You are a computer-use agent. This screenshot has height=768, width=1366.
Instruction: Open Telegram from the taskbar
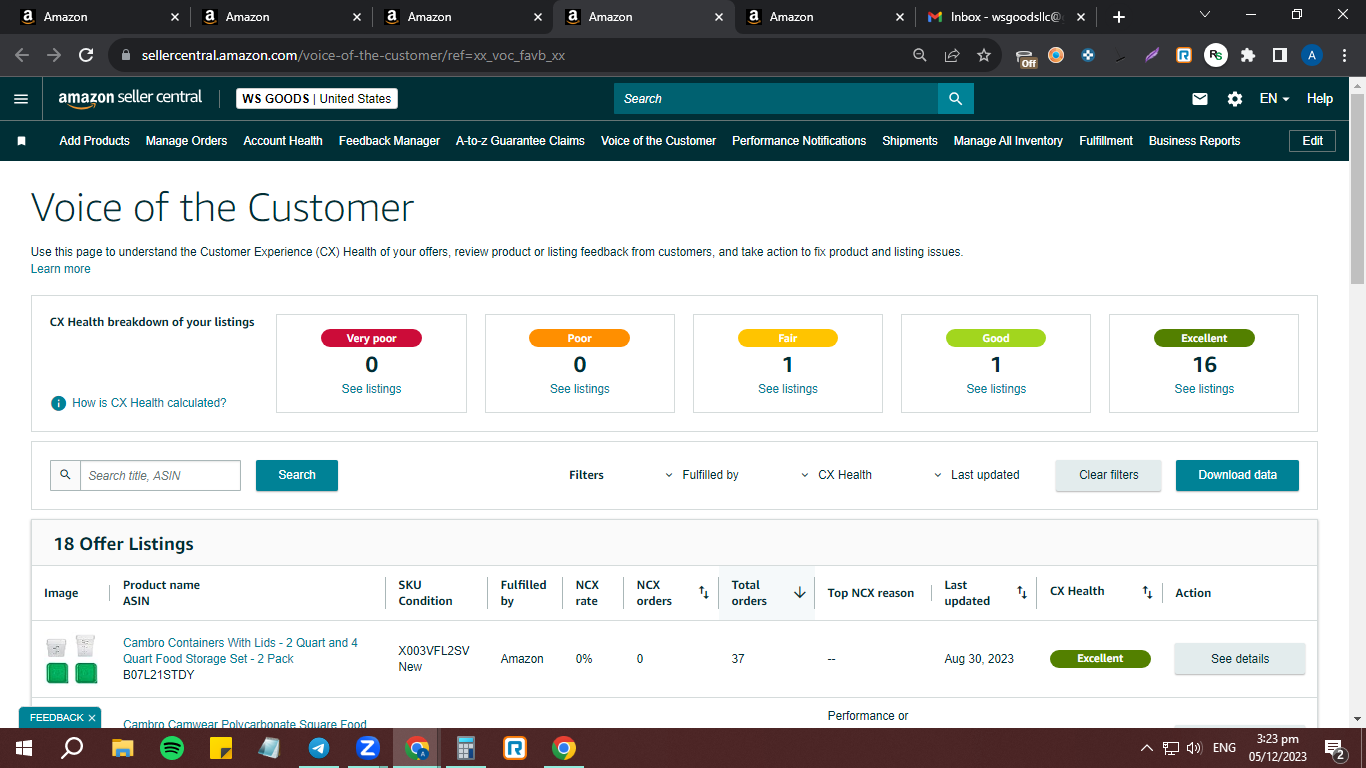click(x=319, y=748)
